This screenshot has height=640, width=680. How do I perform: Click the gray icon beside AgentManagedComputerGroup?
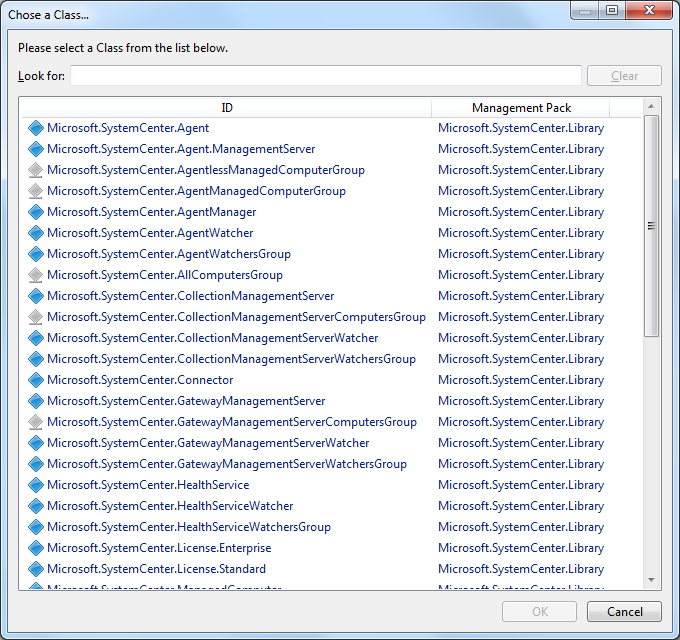[x=36, y=191]
